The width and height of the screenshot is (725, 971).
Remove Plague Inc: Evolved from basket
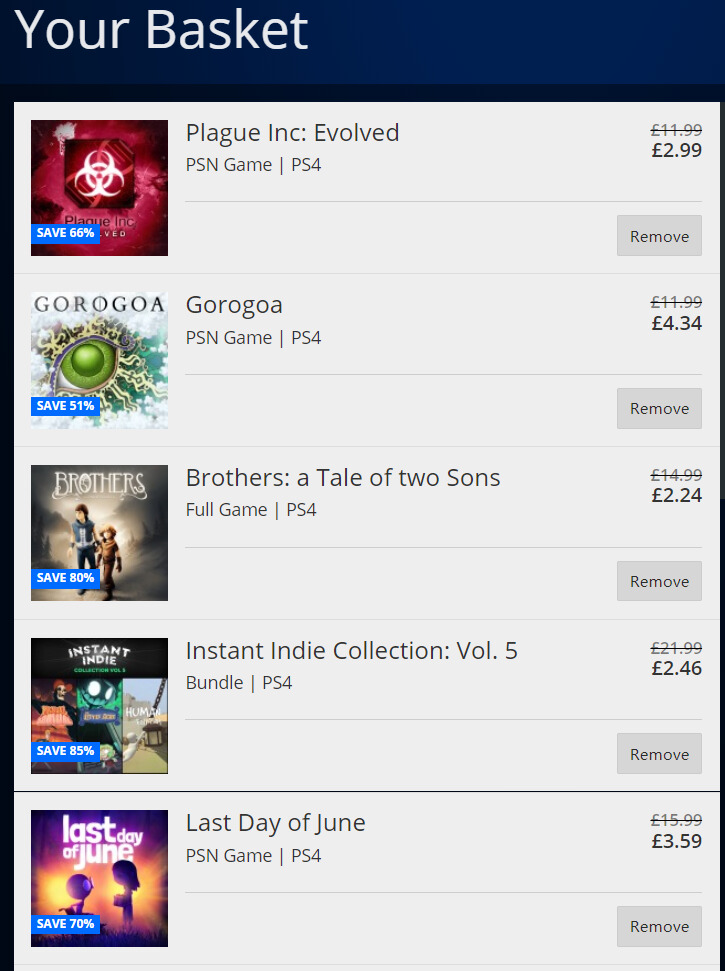click(659, 236)
